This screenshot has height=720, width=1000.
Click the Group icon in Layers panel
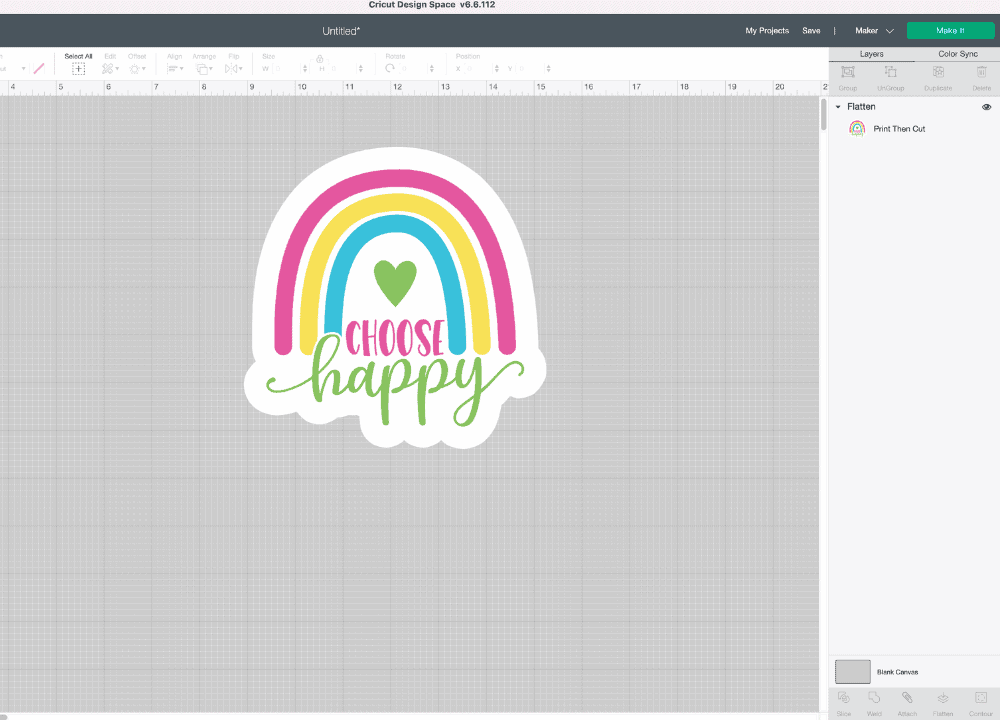(847, 73)
